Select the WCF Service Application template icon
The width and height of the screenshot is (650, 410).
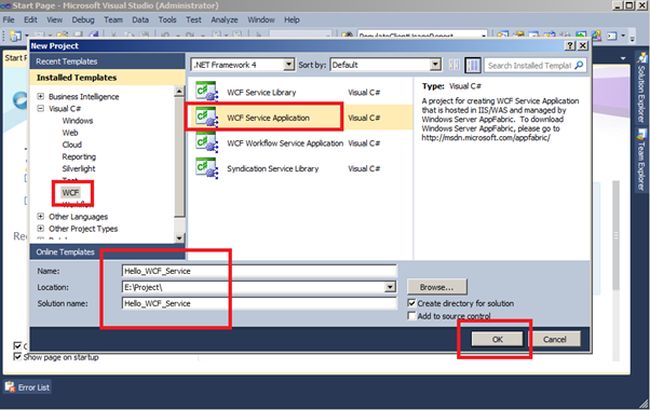coord(207,117)
